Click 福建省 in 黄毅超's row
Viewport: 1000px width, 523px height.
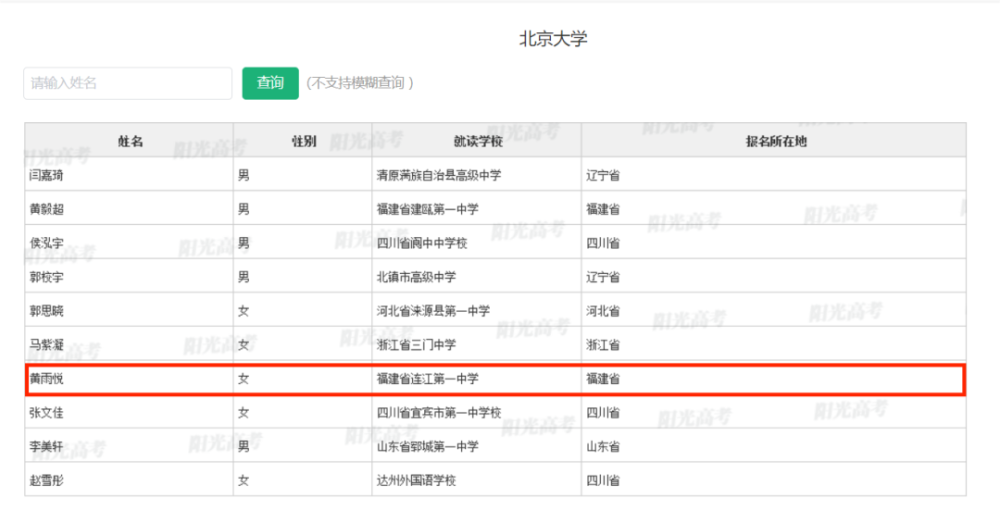tap(603, 209)
